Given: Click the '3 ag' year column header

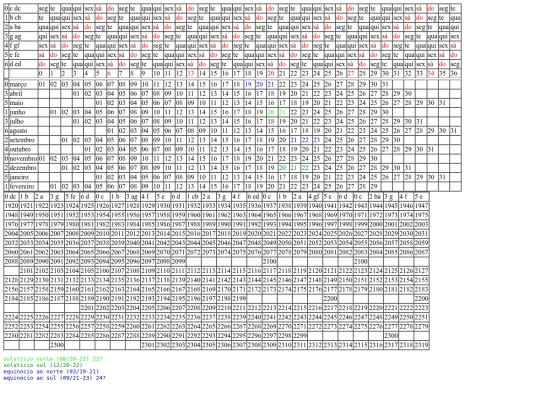Looking at the screenshot, I should click(133, 197).
